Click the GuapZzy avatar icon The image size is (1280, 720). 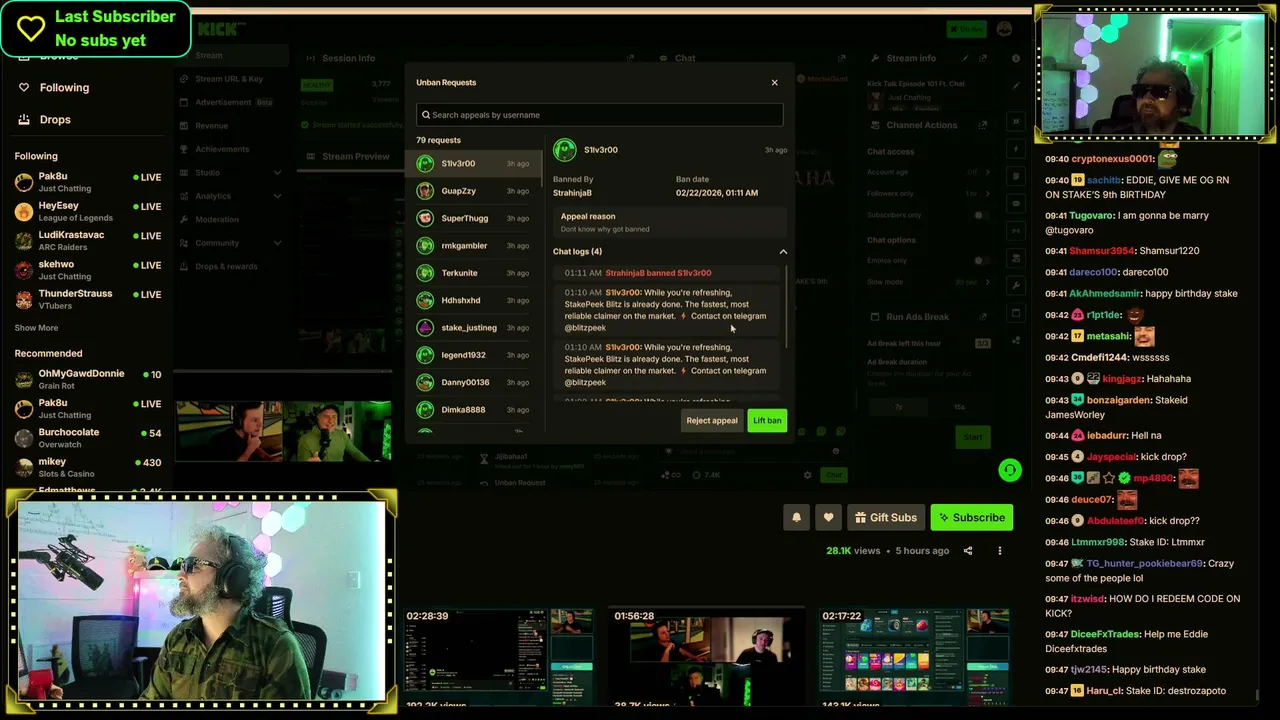(425, 191)
